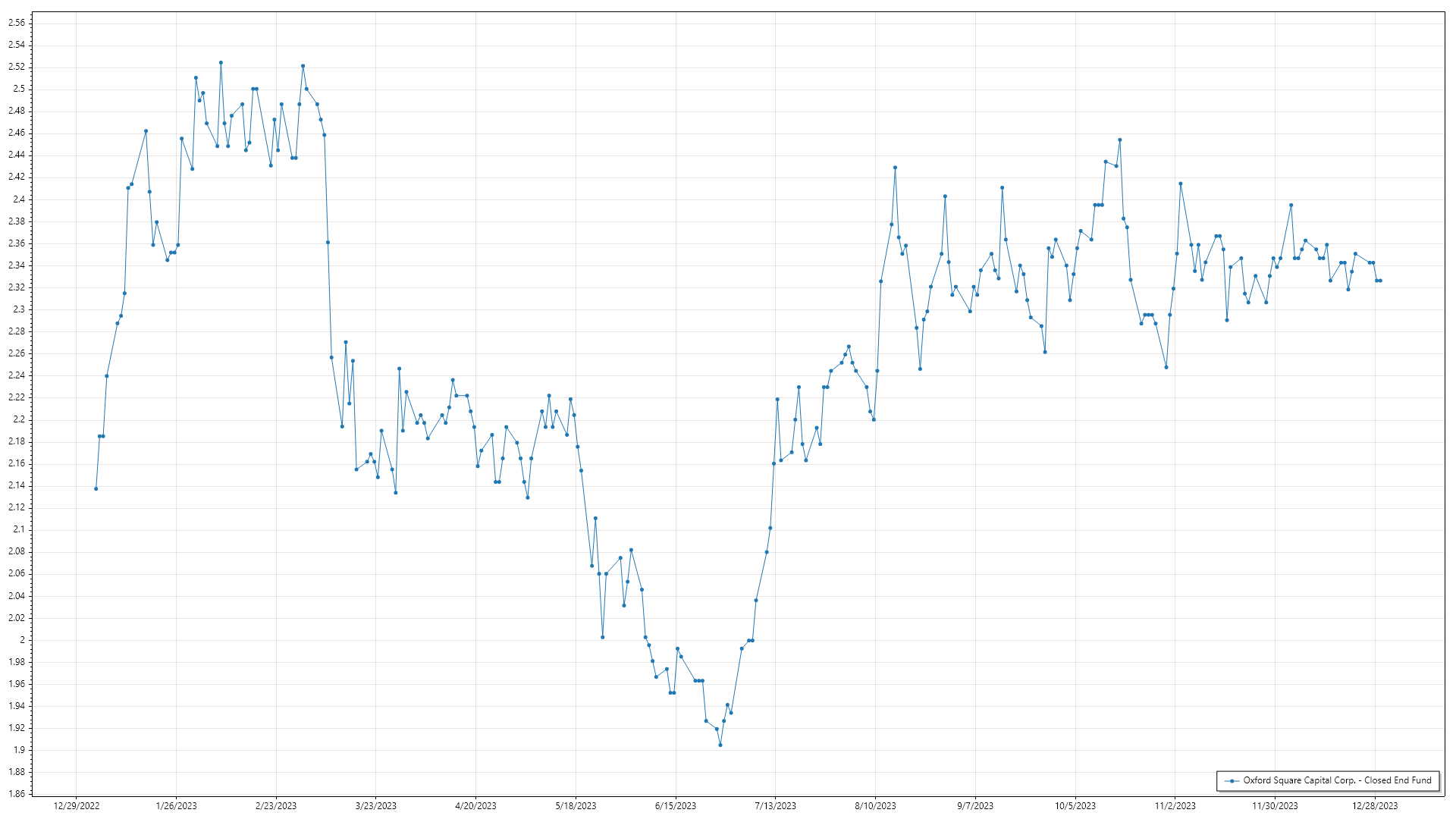Click the 3/23/2023 x-axis date label
The width and height of the screenshot is (1456, 819).
coord(376,806)
